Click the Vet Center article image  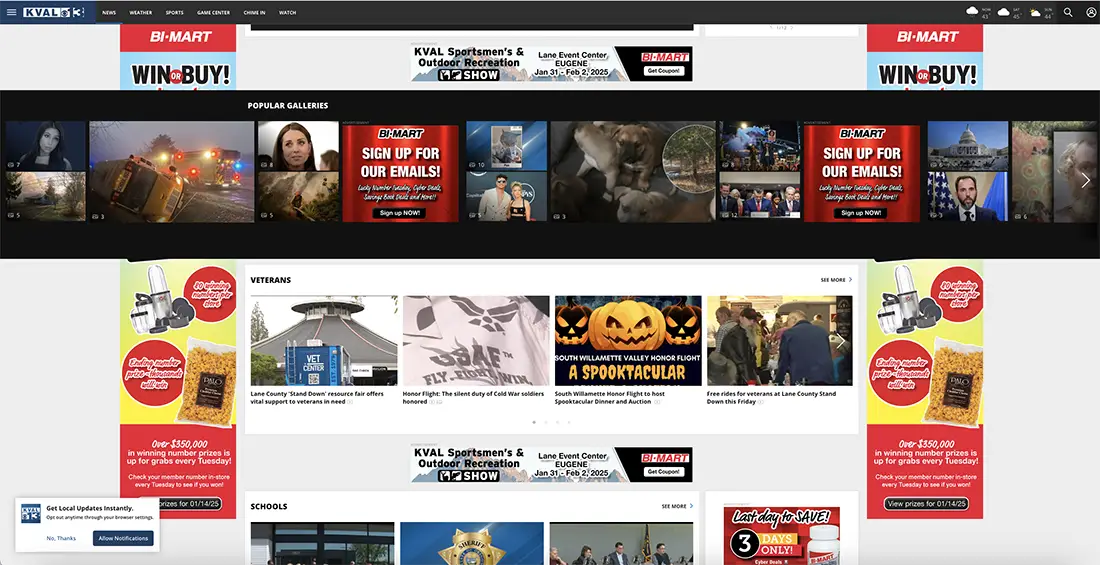pos(324,340)
